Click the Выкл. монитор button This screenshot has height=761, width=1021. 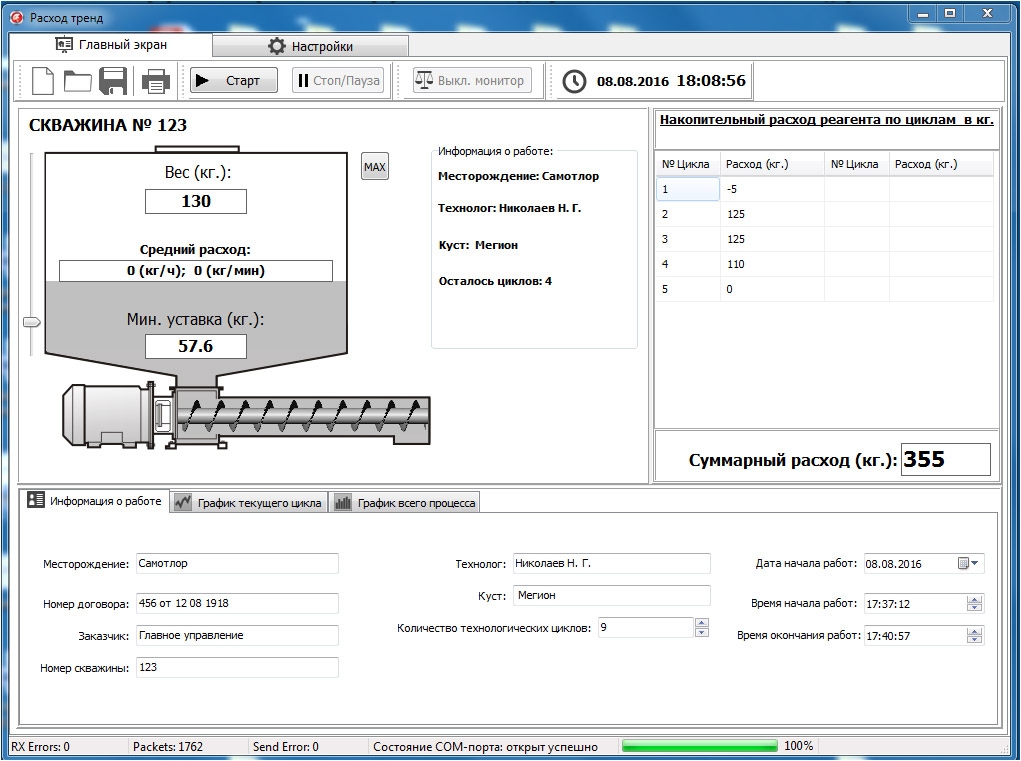(x=472, y=81)
